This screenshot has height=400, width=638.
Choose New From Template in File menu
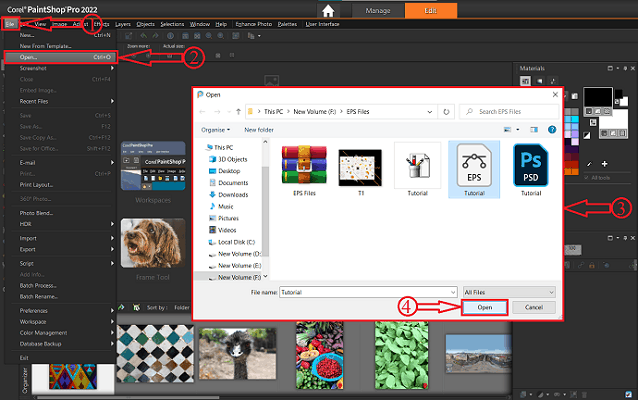coord(45,46)
